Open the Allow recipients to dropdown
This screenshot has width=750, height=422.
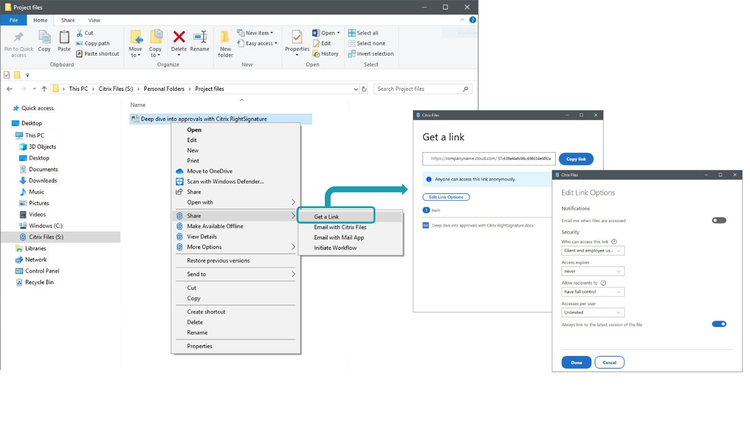click(x=593, y=292)
